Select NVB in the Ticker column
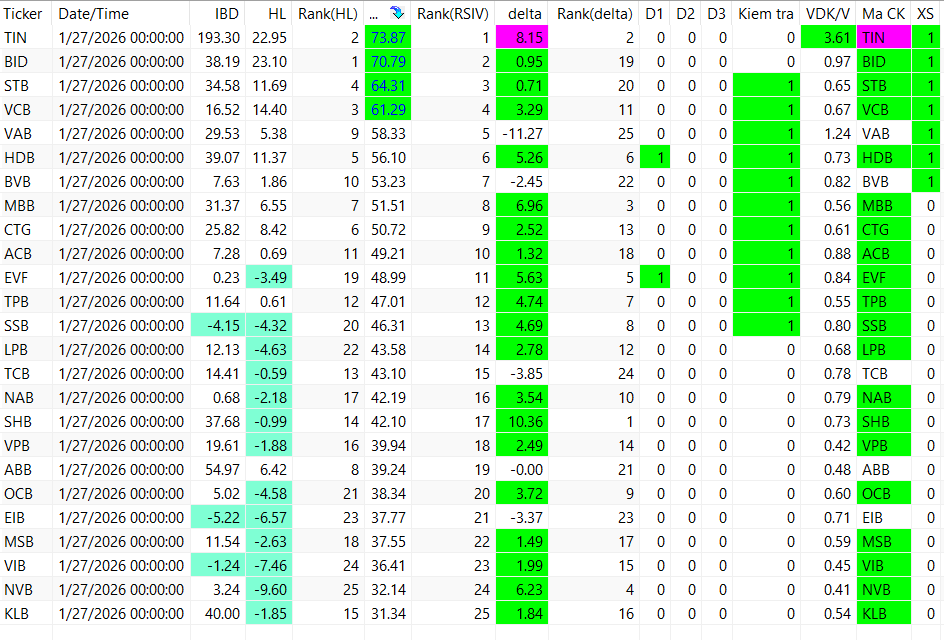944x640 pixels. (18, 590)
